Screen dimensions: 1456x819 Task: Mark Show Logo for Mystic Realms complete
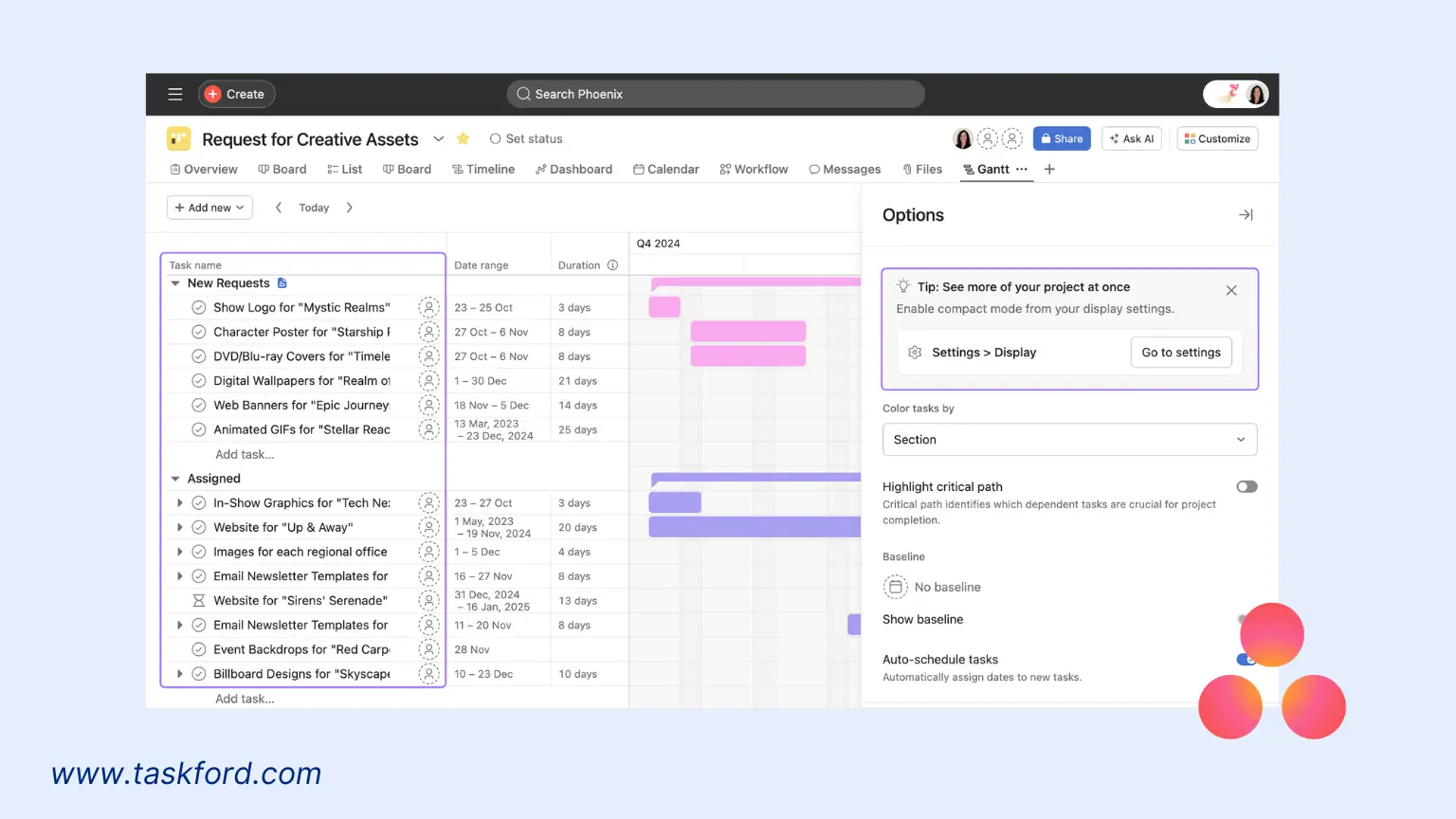[x=198, y=307]
